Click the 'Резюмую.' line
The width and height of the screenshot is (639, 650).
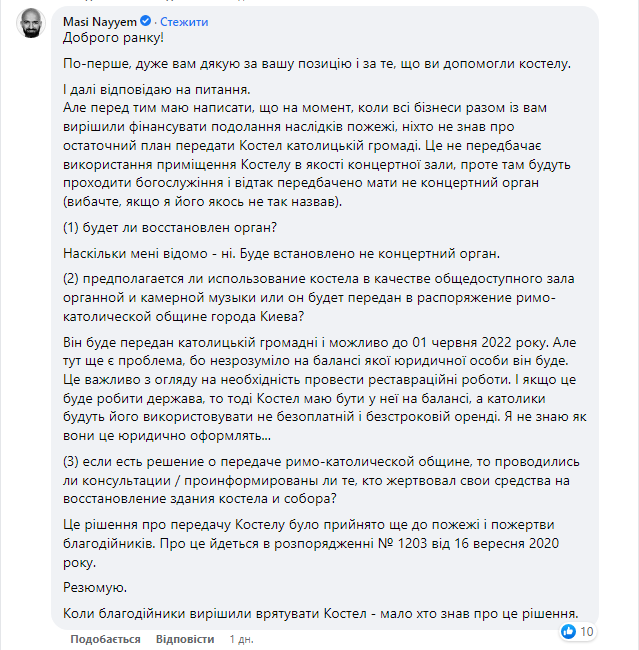pyautogui.click(x=93, y=588)
